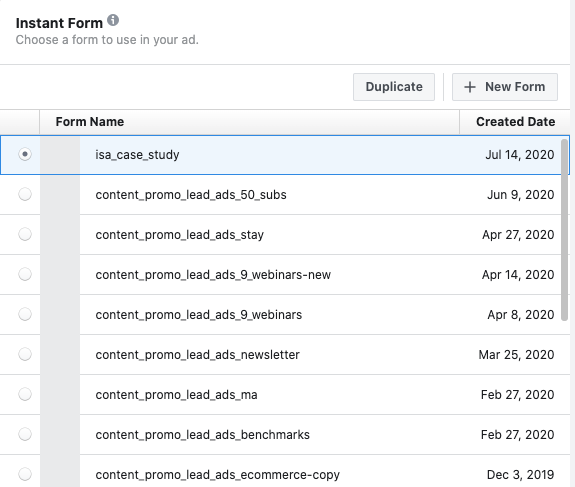
Task: Select radio for content_promo_lead_ads_stay
Action: click(x=25, y=234)
